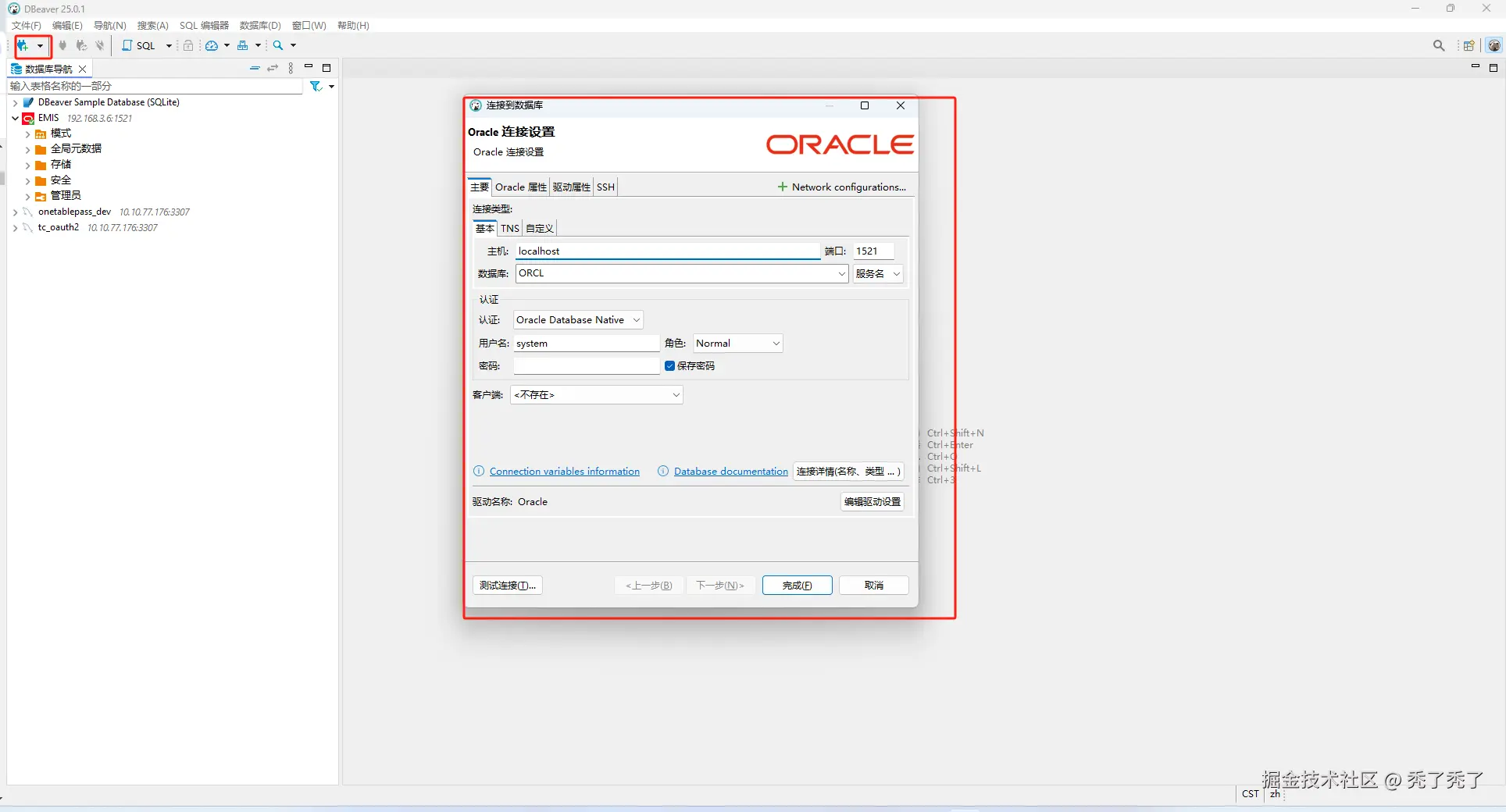Click the 端口 port field
The width and height of the screenshot is (1506, 812).
coord(873,251)
